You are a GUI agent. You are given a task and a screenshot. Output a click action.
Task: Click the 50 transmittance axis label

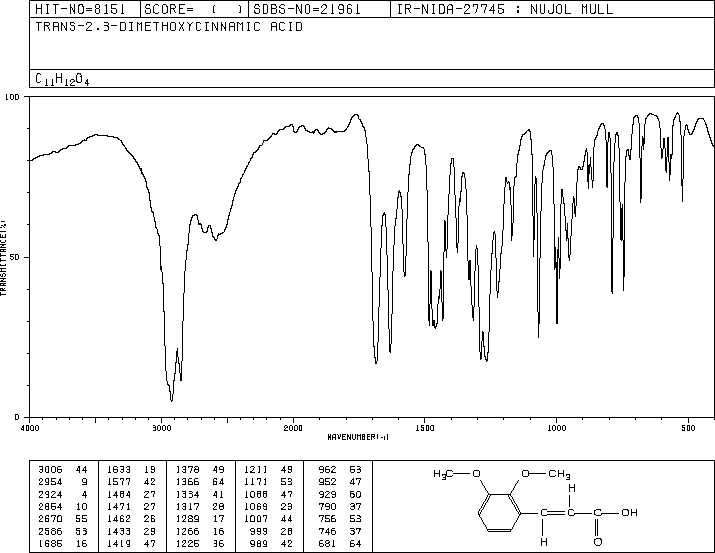pos(15,257)
